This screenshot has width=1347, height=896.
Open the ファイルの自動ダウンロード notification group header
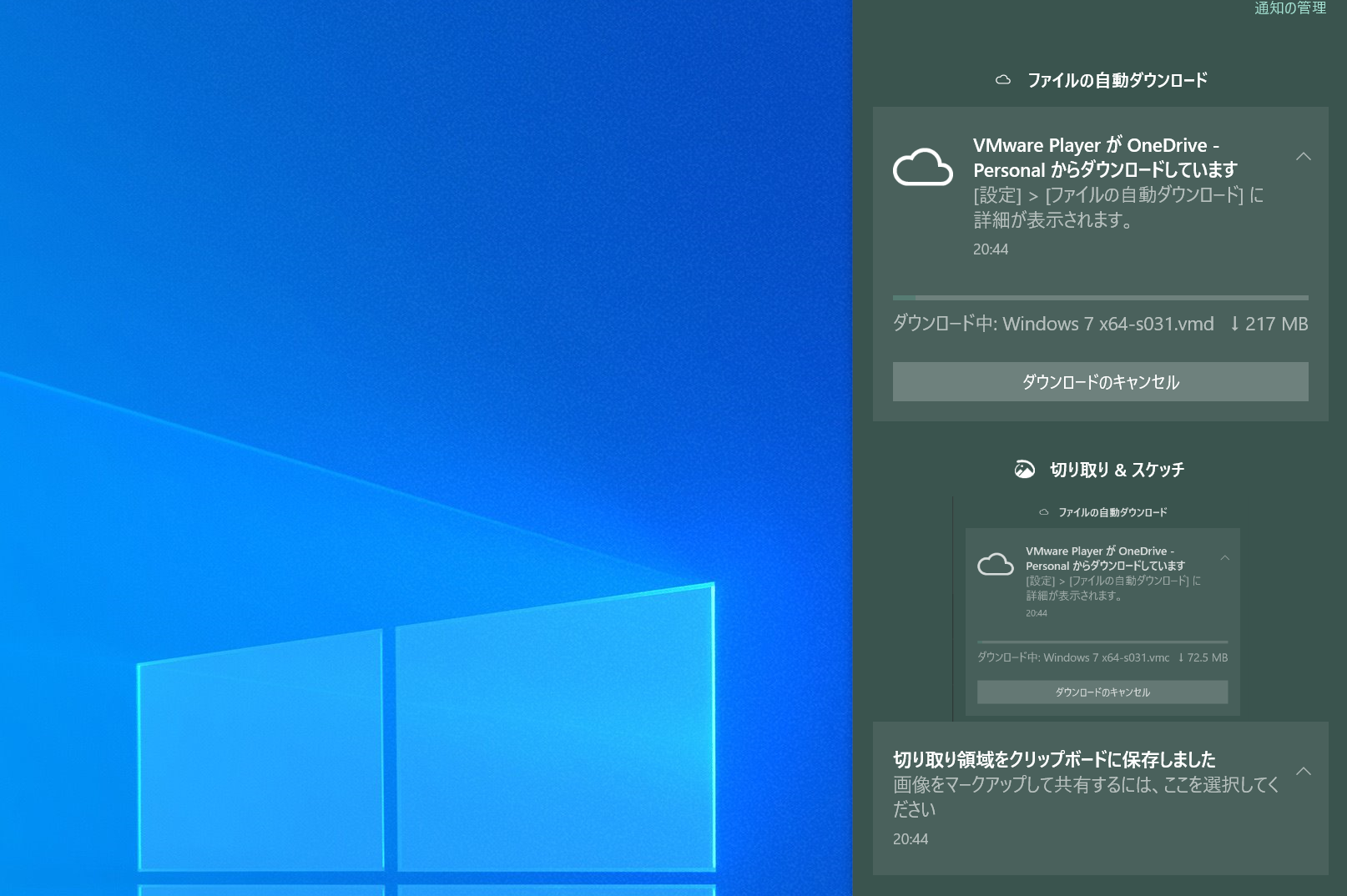[x=1117, y=80]
